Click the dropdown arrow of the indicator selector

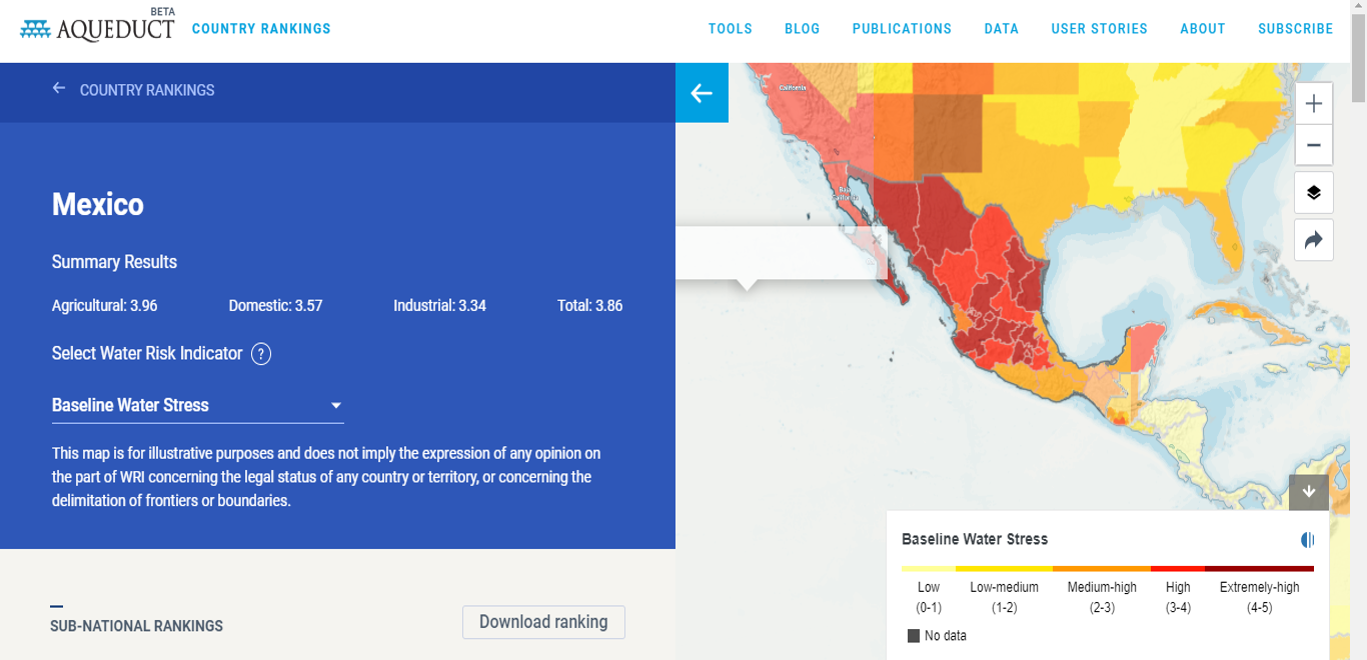(336, 405)
